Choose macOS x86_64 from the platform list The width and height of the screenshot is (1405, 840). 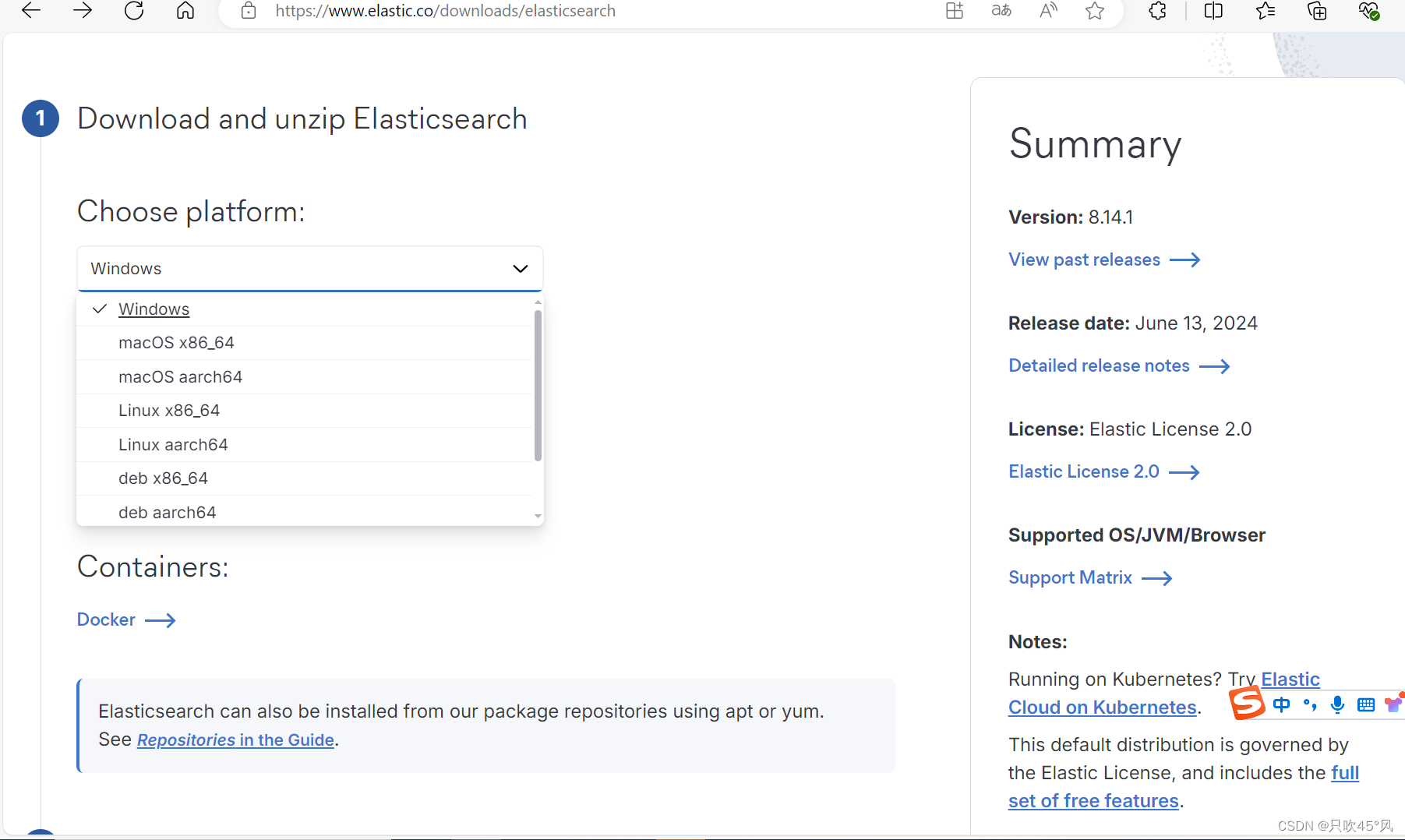click(x=305, y=343)
